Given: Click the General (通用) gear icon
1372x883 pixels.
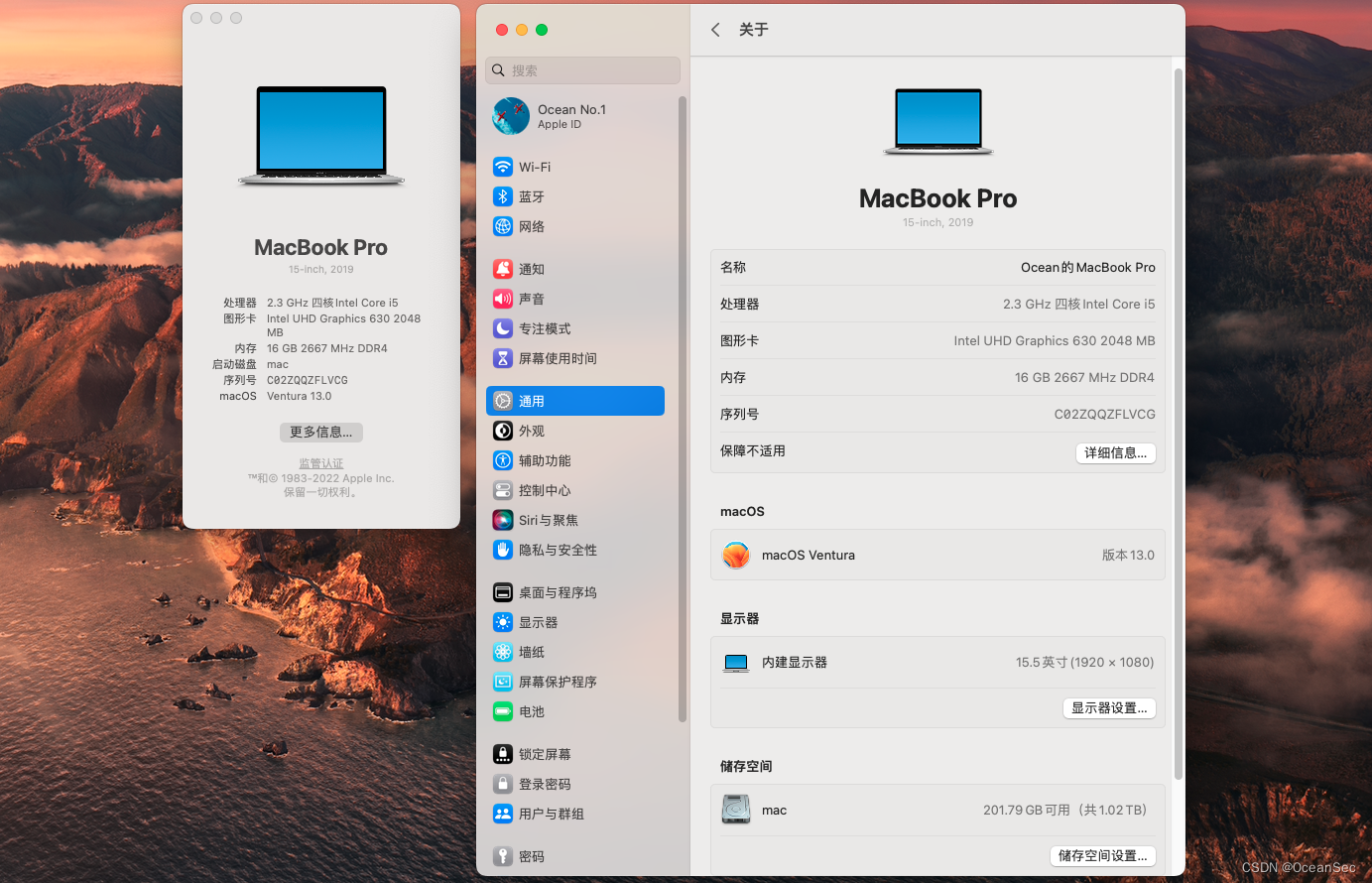Looking at the screenshot, I should point(503,401).
